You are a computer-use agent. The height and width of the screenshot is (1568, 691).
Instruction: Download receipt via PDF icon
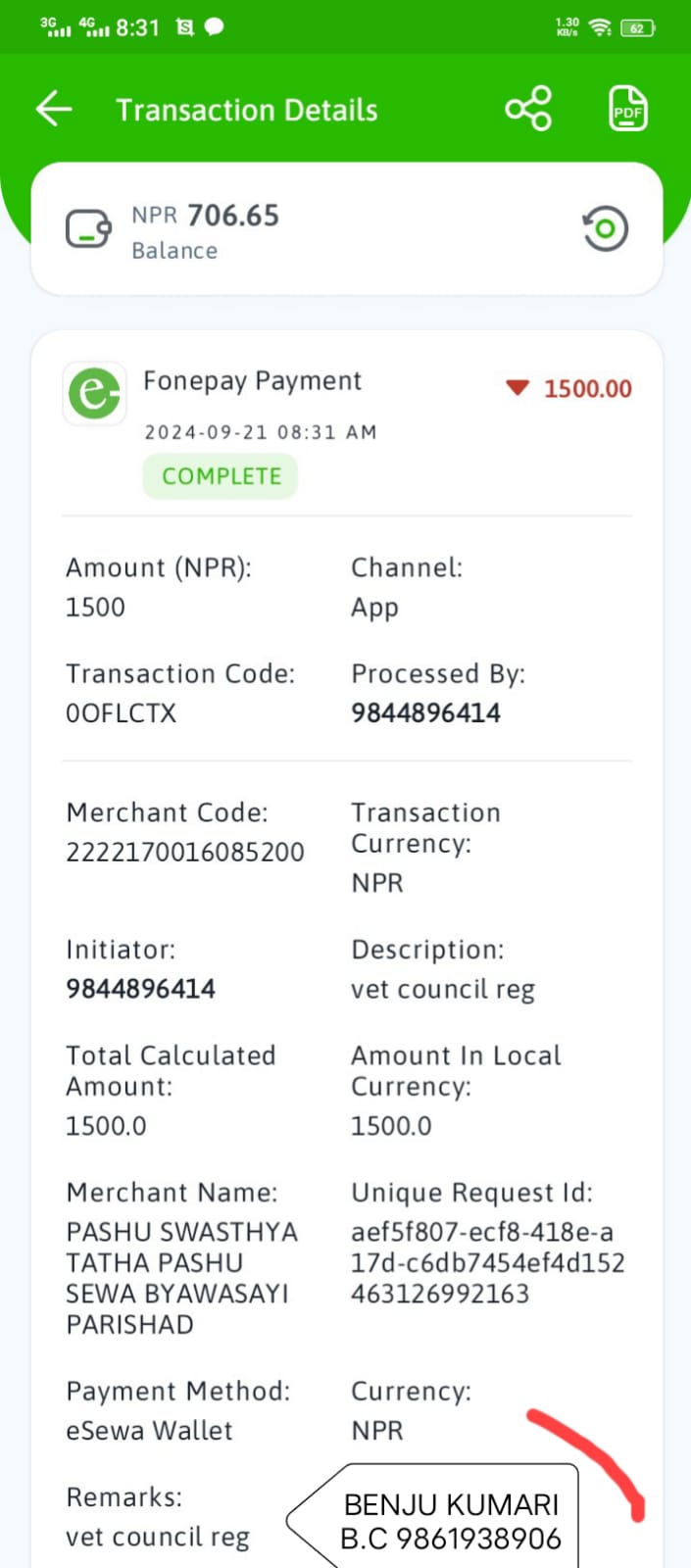(627, 109)
